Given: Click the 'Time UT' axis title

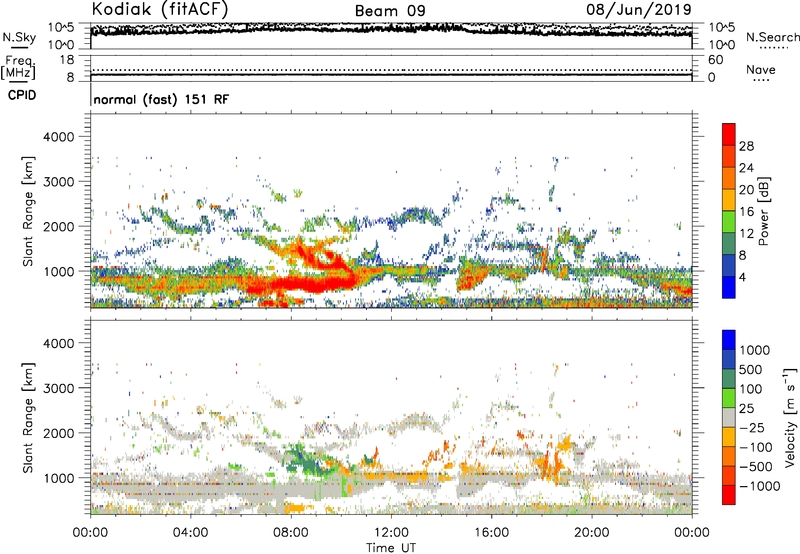Looking at the screenshot, I should pos(391,548).
